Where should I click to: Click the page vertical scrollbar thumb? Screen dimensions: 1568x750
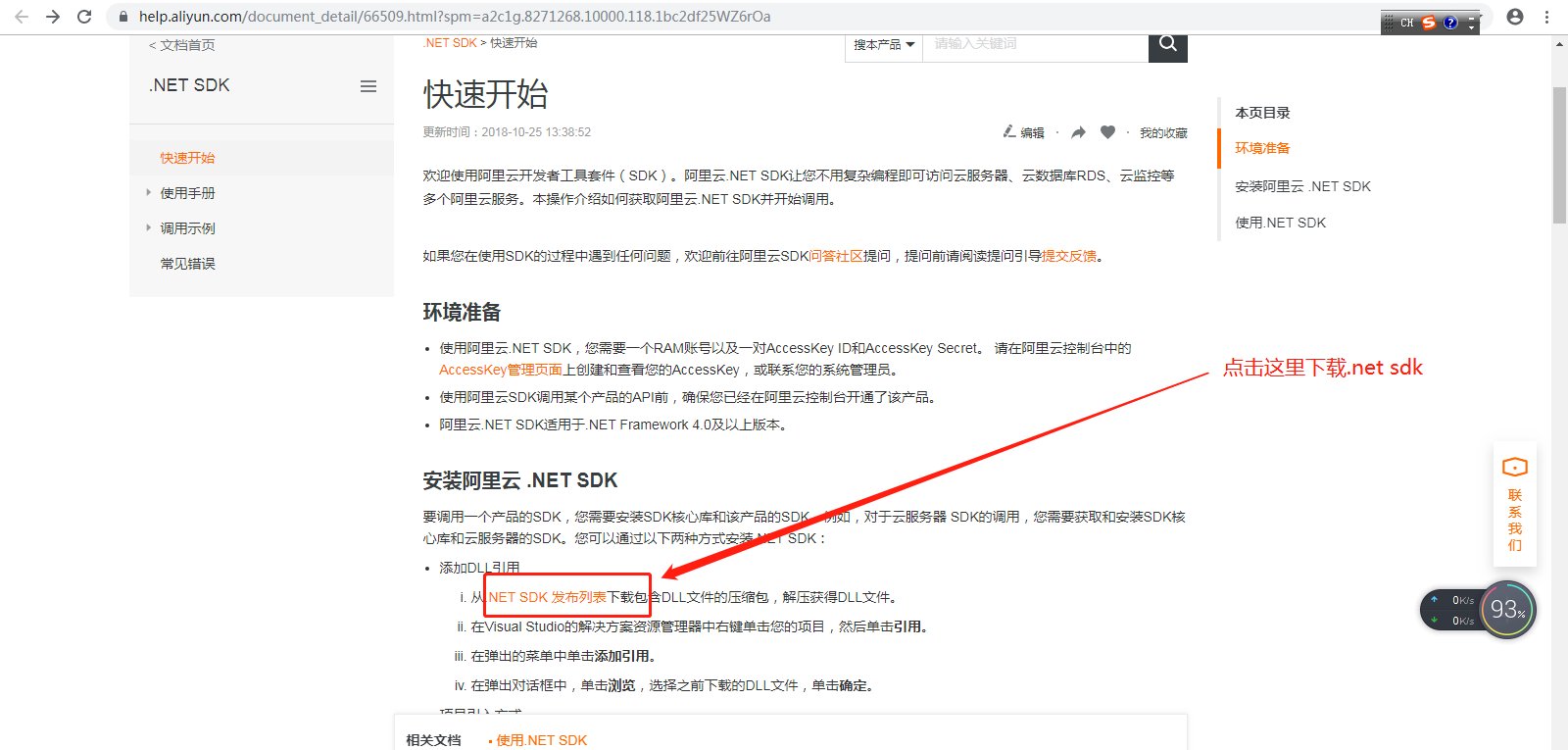tap(1559, 155)
